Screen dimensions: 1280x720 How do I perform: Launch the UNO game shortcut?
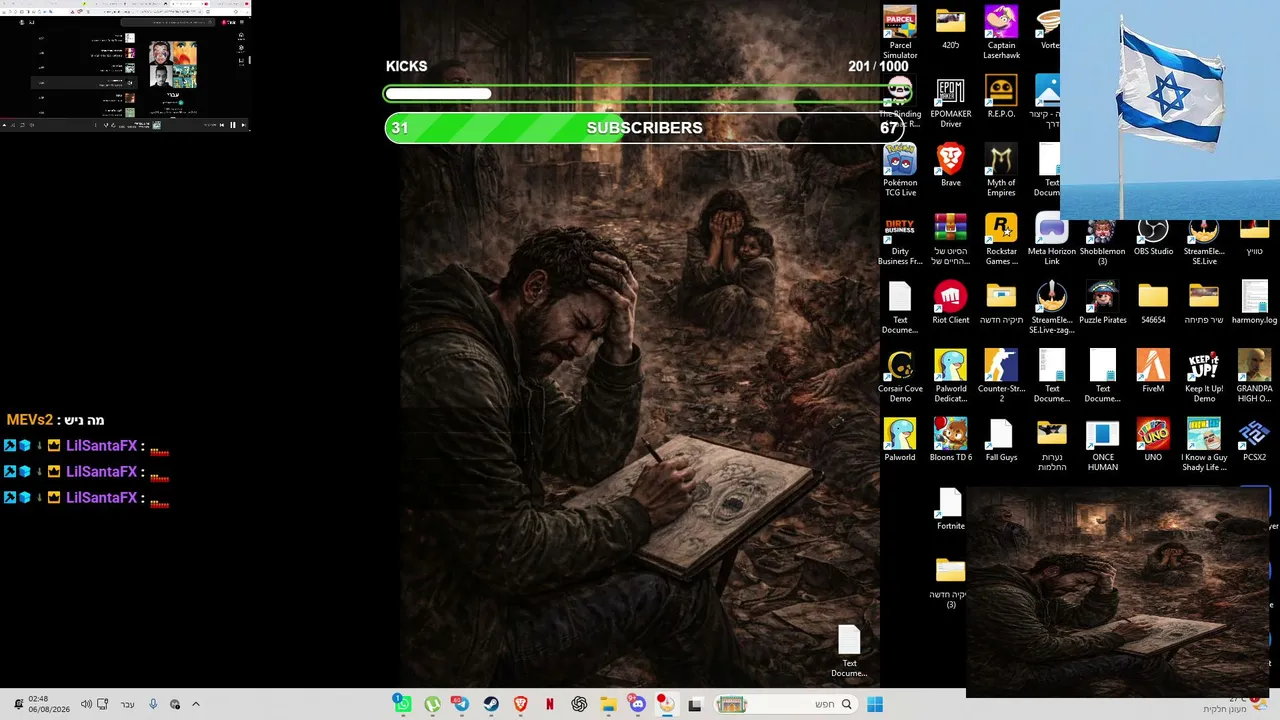pyautogui.click(x=1153, y=440)
